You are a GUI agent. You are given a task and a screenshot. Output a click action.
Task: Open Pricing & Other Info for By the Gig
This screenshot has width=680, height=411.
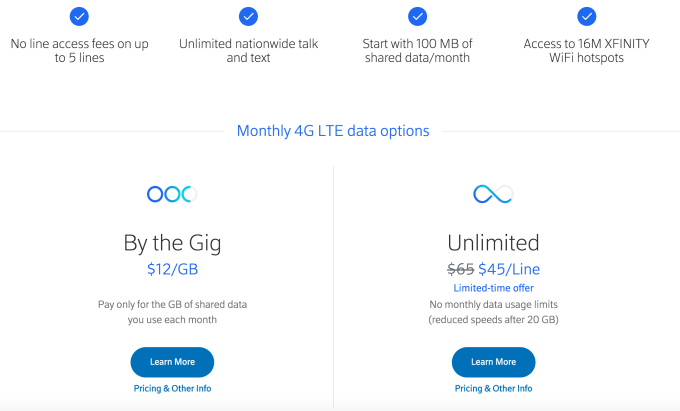172,388
